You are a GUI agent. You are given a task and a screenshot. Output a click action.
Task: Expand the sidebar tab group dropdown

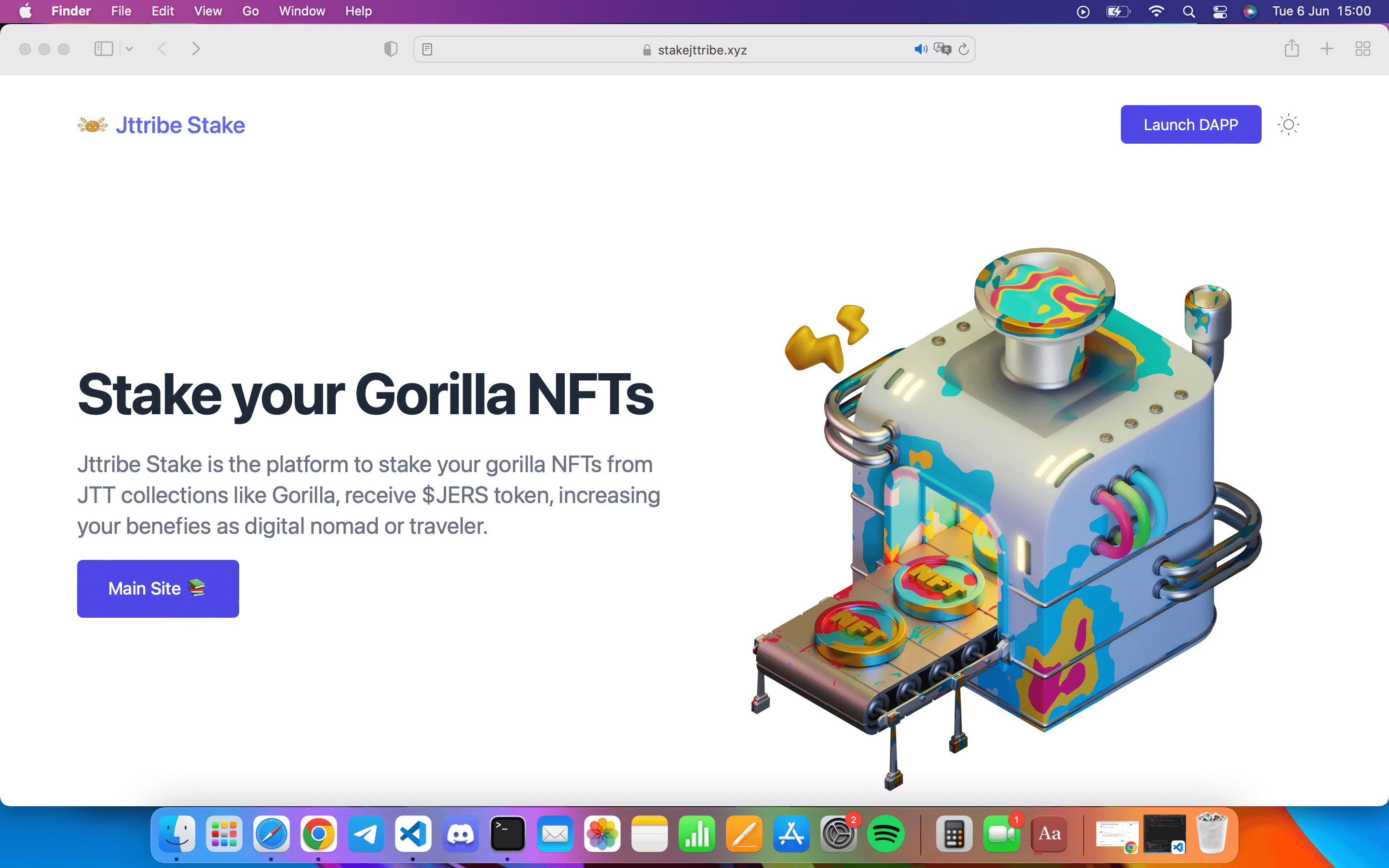[x=129, y=49]
